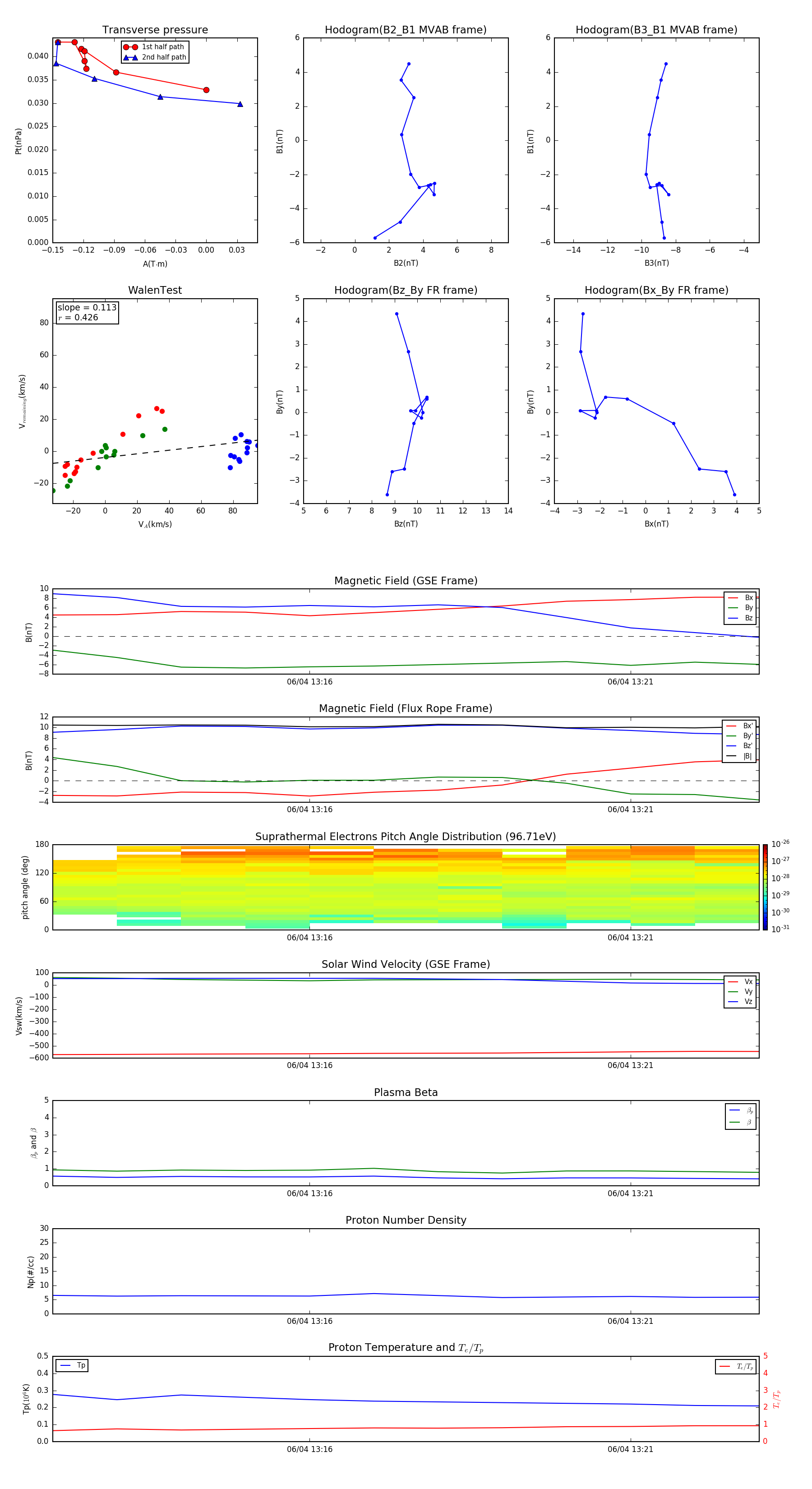The width and height of the screenshot is (812, 1489).
Task: Click the 'Proton Number Density' title
Action: tap(406, 1220)
